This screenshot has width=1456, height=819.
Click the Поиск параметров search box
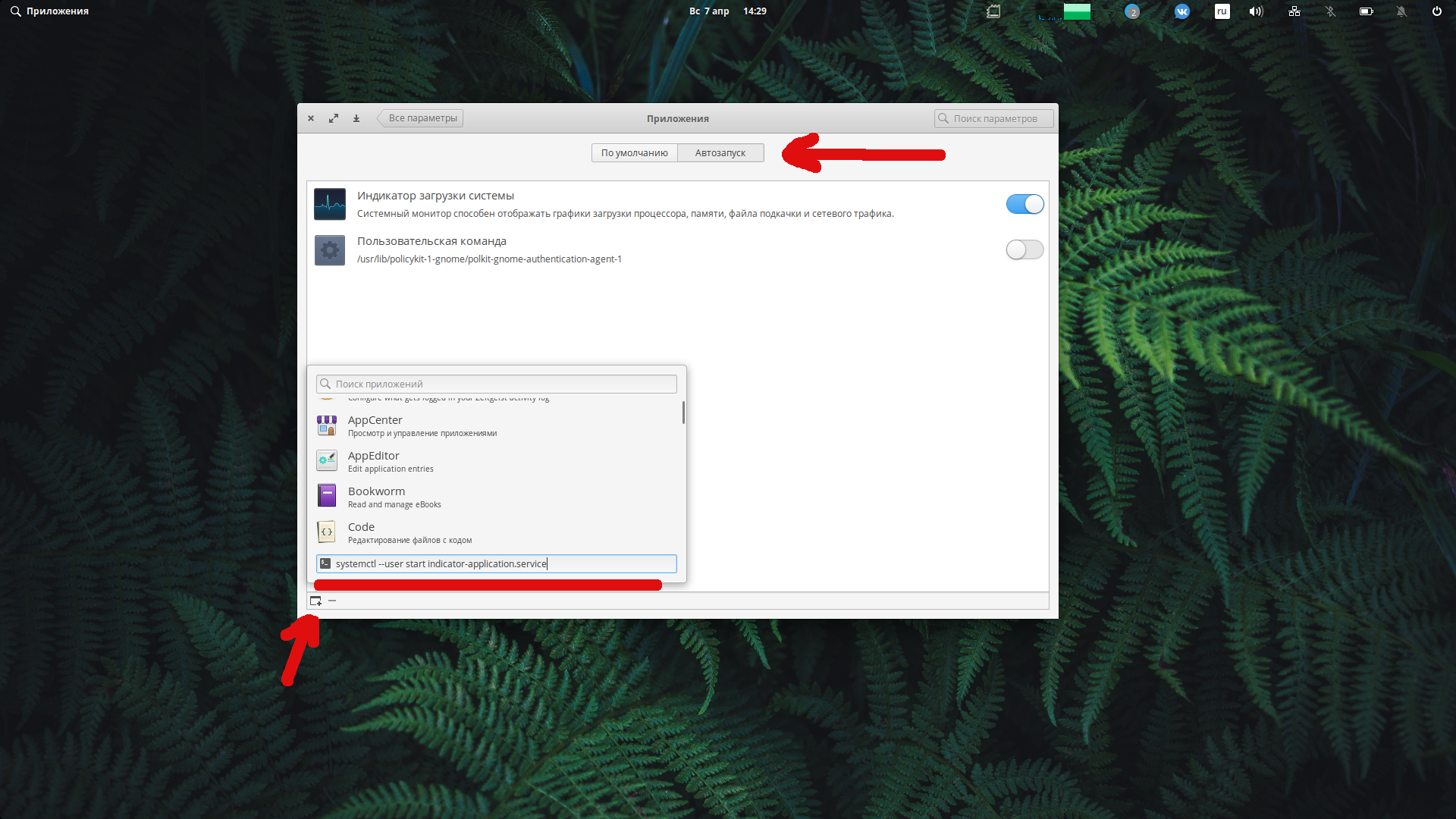pos(993,118)
